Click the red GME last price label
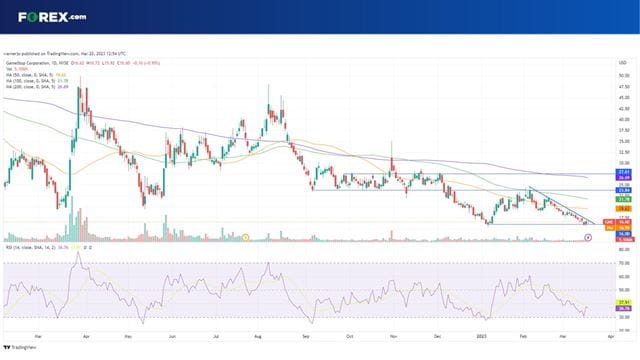 pos(618,222)
